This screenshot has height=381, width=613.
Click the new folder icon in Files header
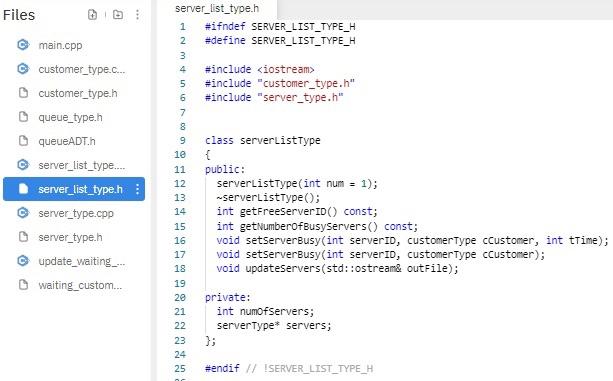pyautogui.click(x=118, y=15)
